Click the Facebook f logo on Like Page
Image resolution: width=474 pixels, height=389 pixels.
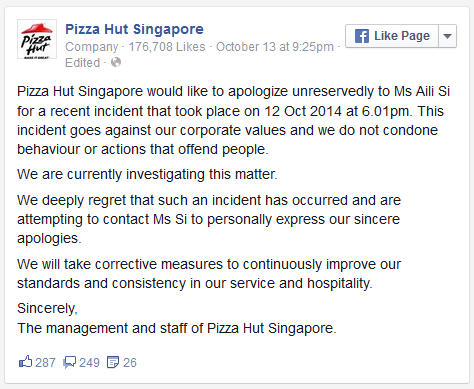pyautogui.click(x=362, y=36)
